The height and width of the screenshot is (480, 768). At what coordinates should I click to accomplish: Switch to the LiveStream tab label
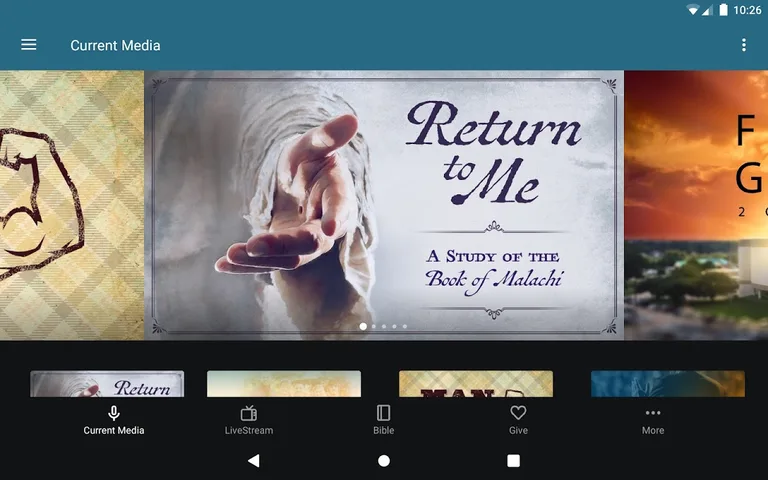tap(249, 431)
